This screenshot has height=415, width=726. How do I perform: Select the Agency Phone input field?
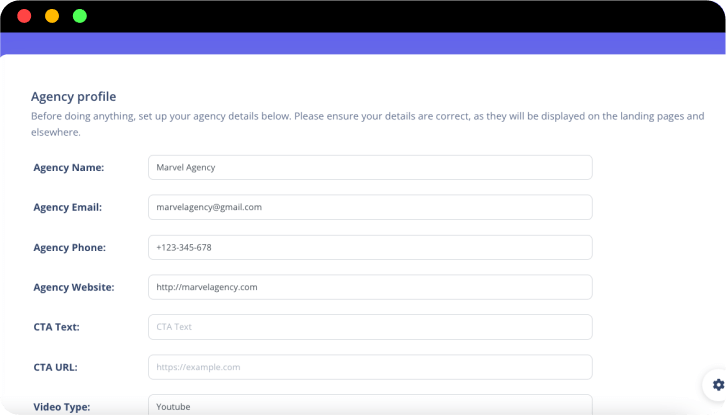370,247
